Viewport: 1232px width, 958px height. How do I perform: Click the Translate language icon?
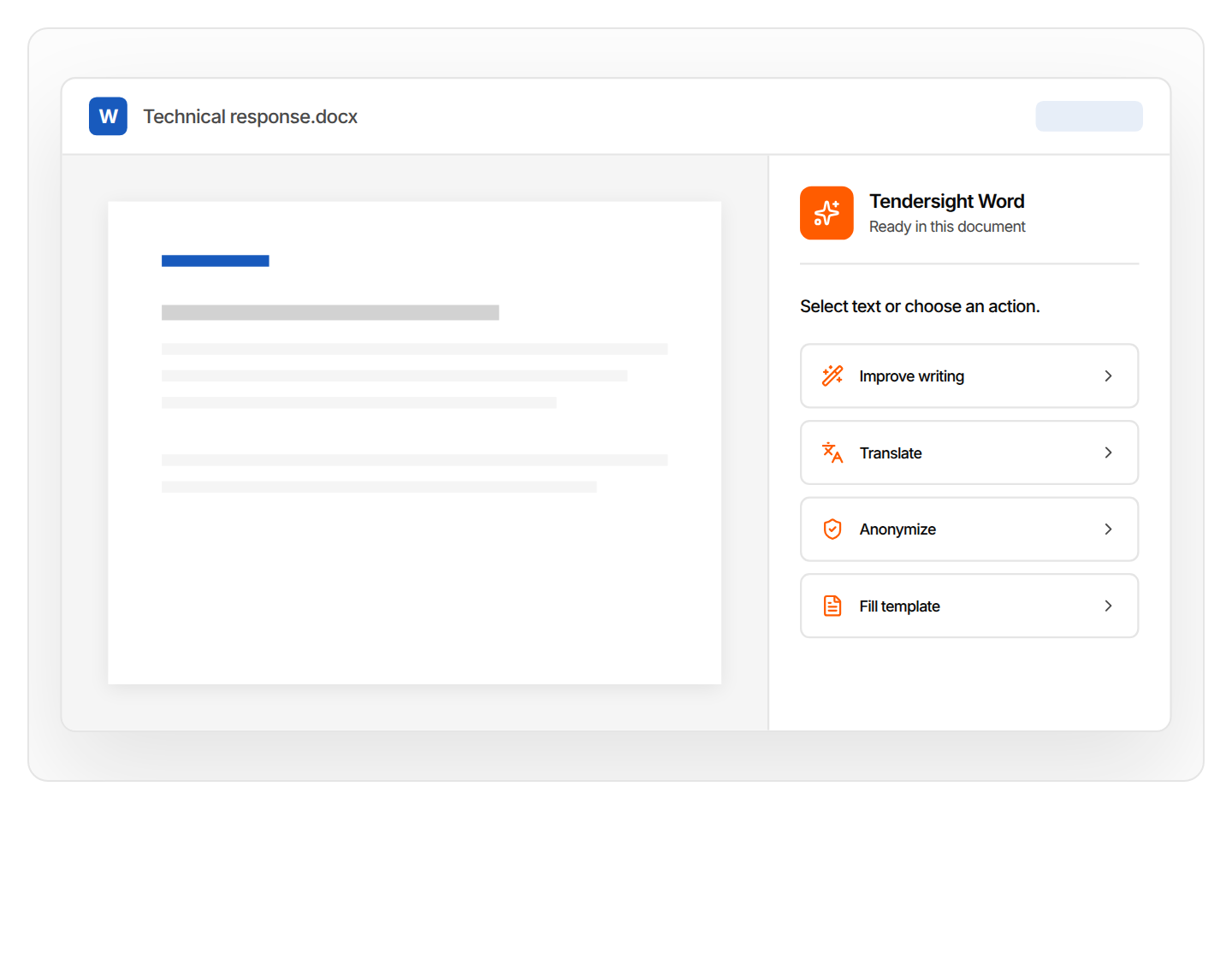pyautogui.click(x=832, y=452)
